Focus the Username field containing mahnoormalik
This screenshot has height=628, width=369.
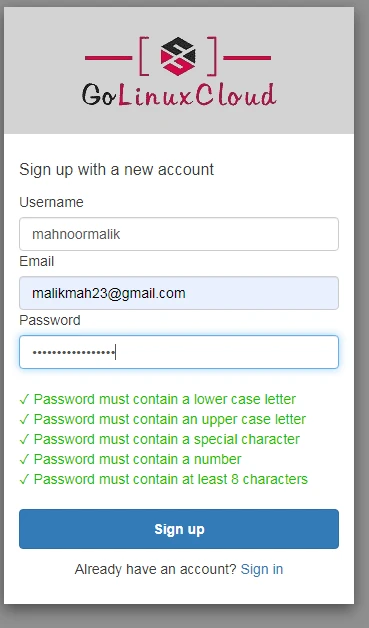[179, 234]
